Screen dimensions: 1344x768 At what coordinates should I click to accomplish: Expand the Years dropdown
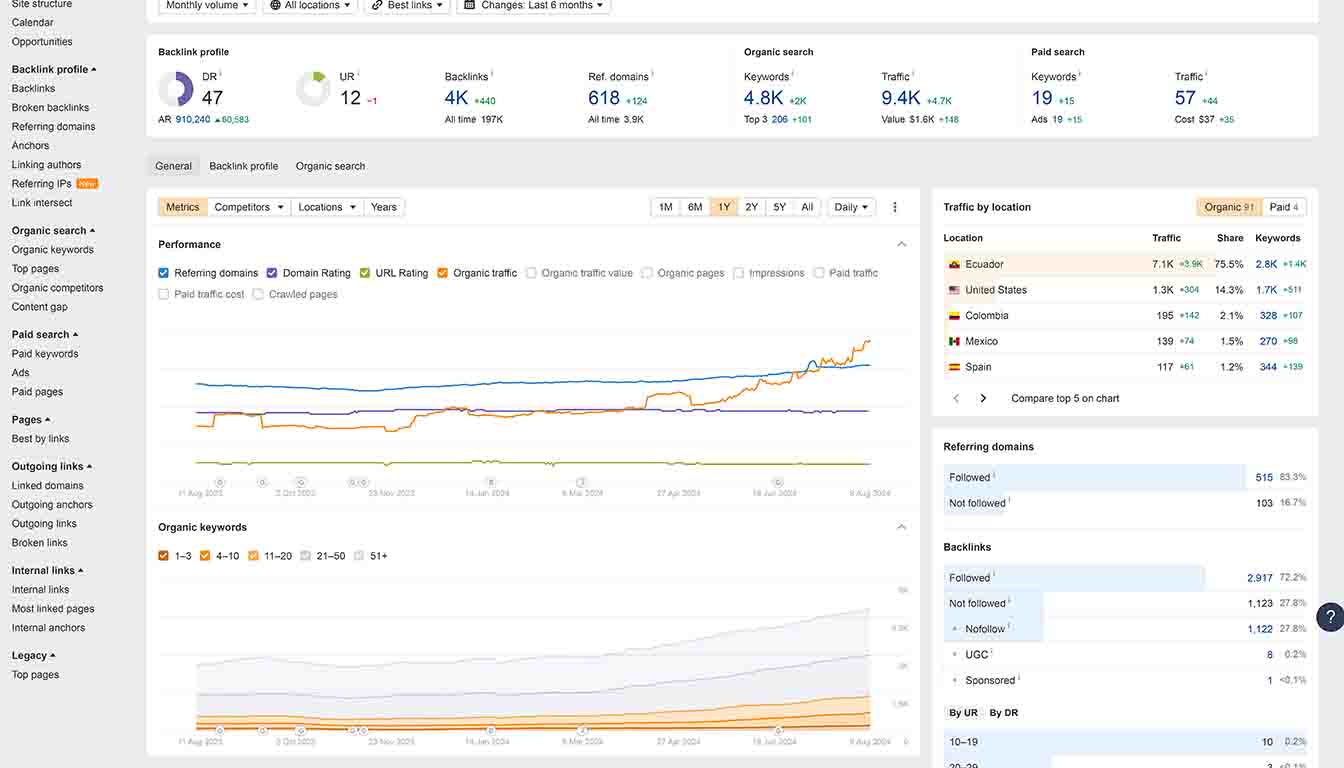tap(384, 207)
